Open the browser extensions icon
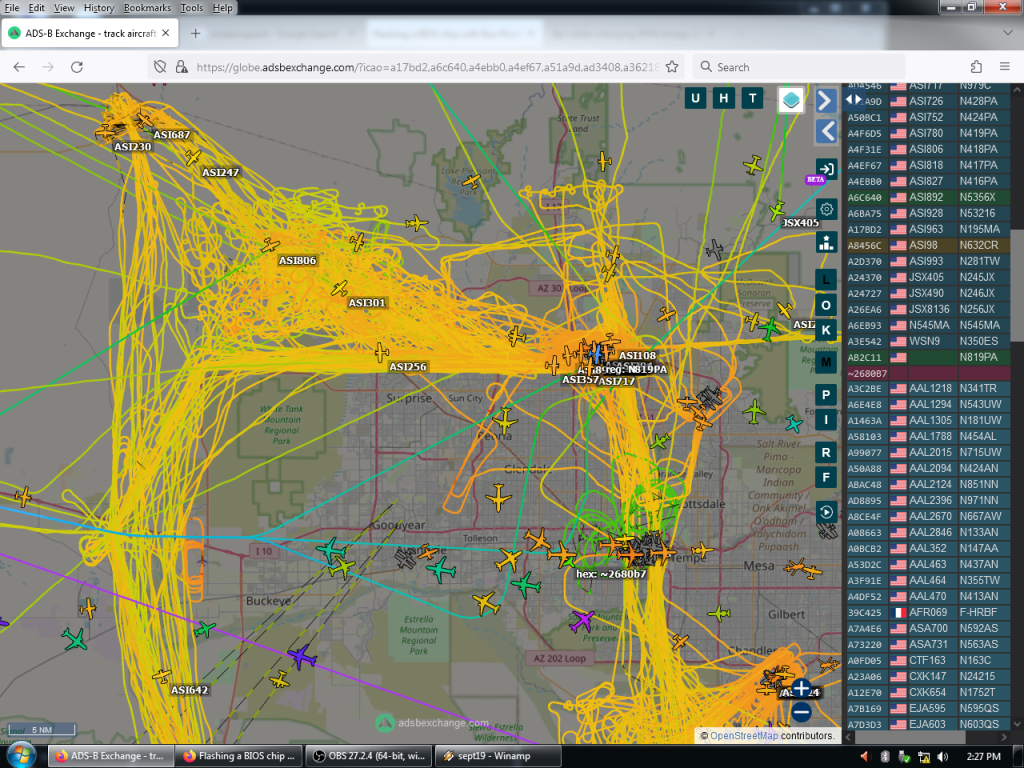The height and width of the screenshot is (768, 1024). [x=976, y=67]
